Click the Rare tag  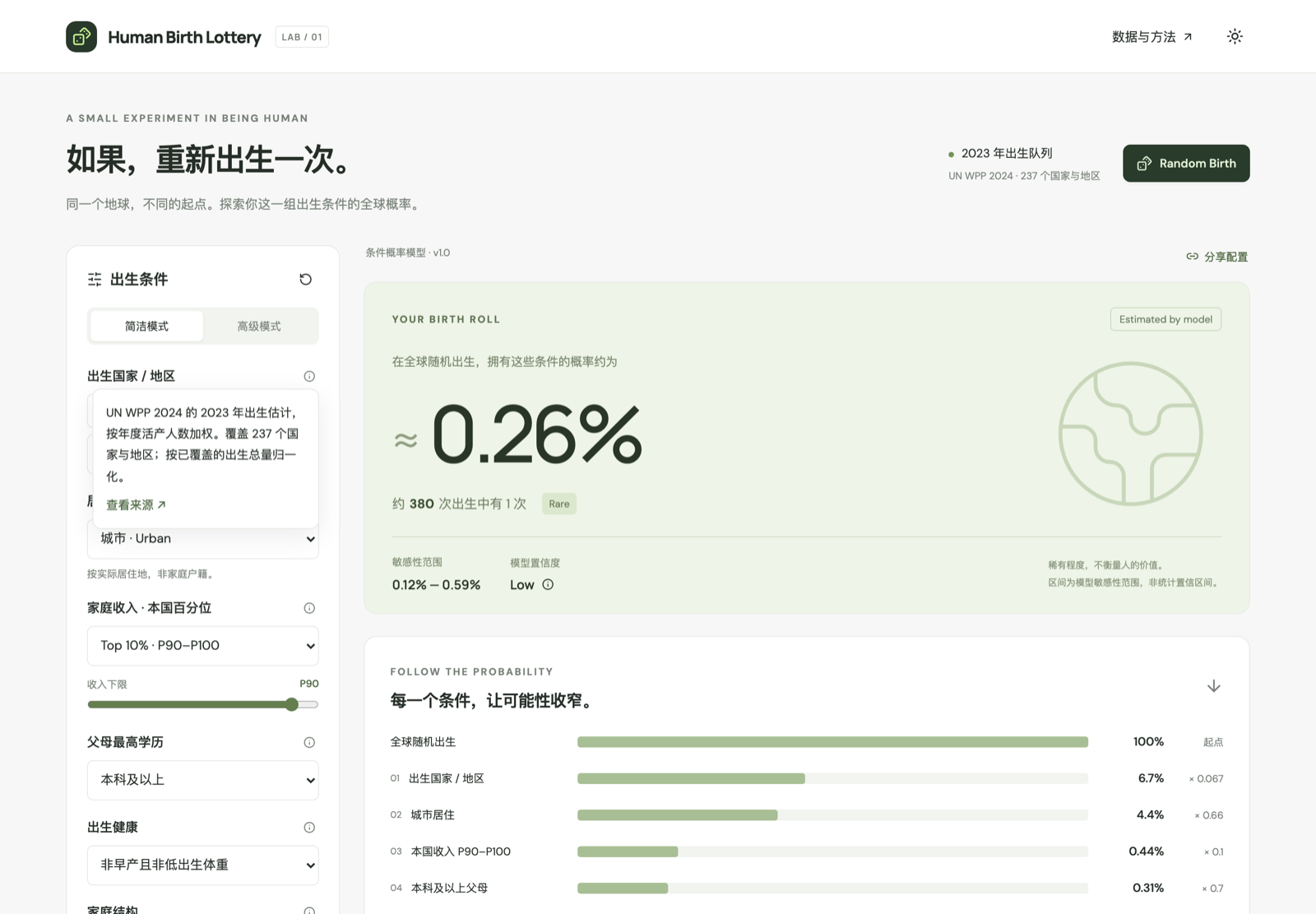(x=559, y=503)
